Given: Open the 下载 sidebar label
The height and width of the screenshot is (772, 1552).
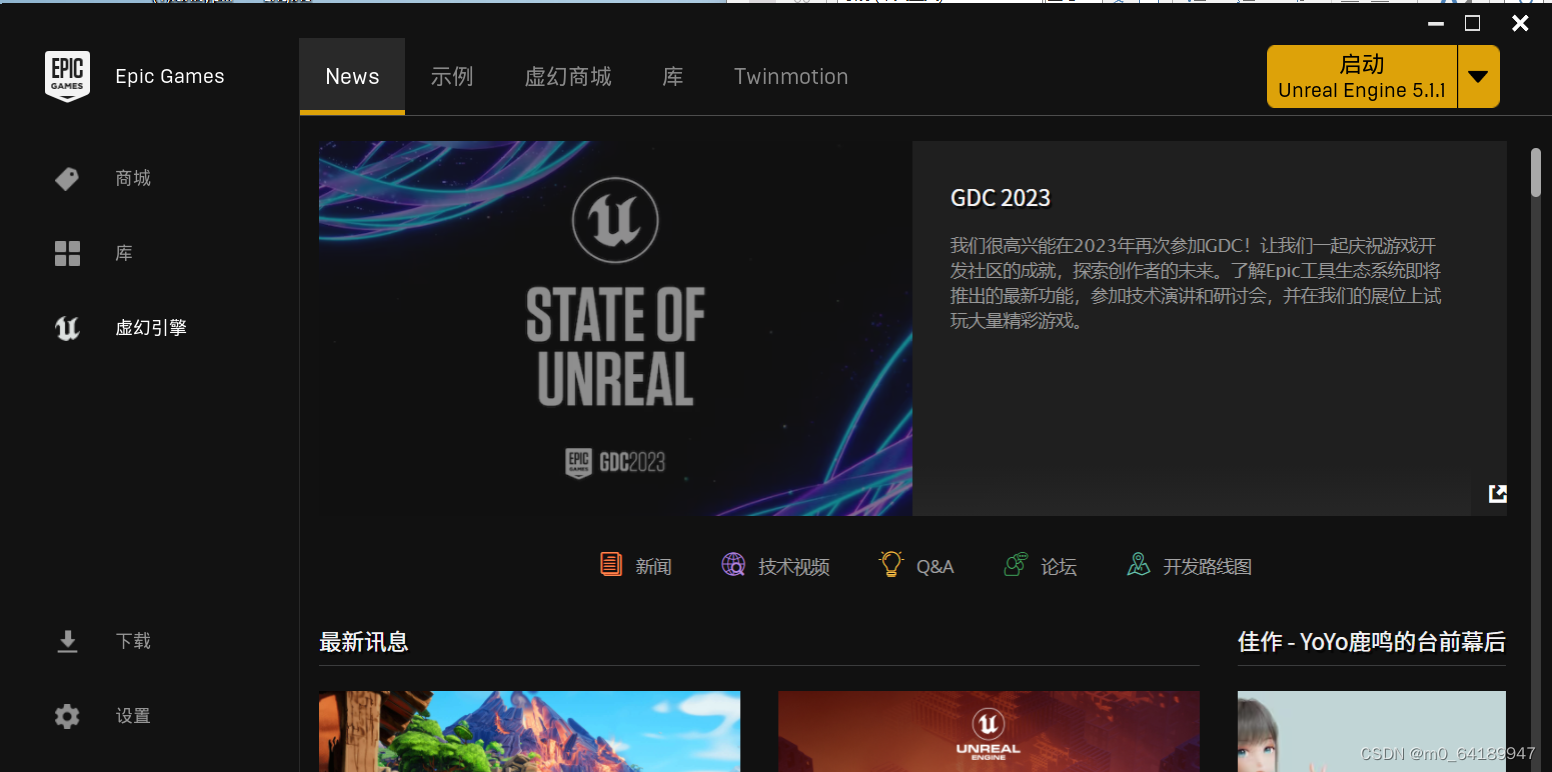Looking at the screenshot, I should point(133,641).
